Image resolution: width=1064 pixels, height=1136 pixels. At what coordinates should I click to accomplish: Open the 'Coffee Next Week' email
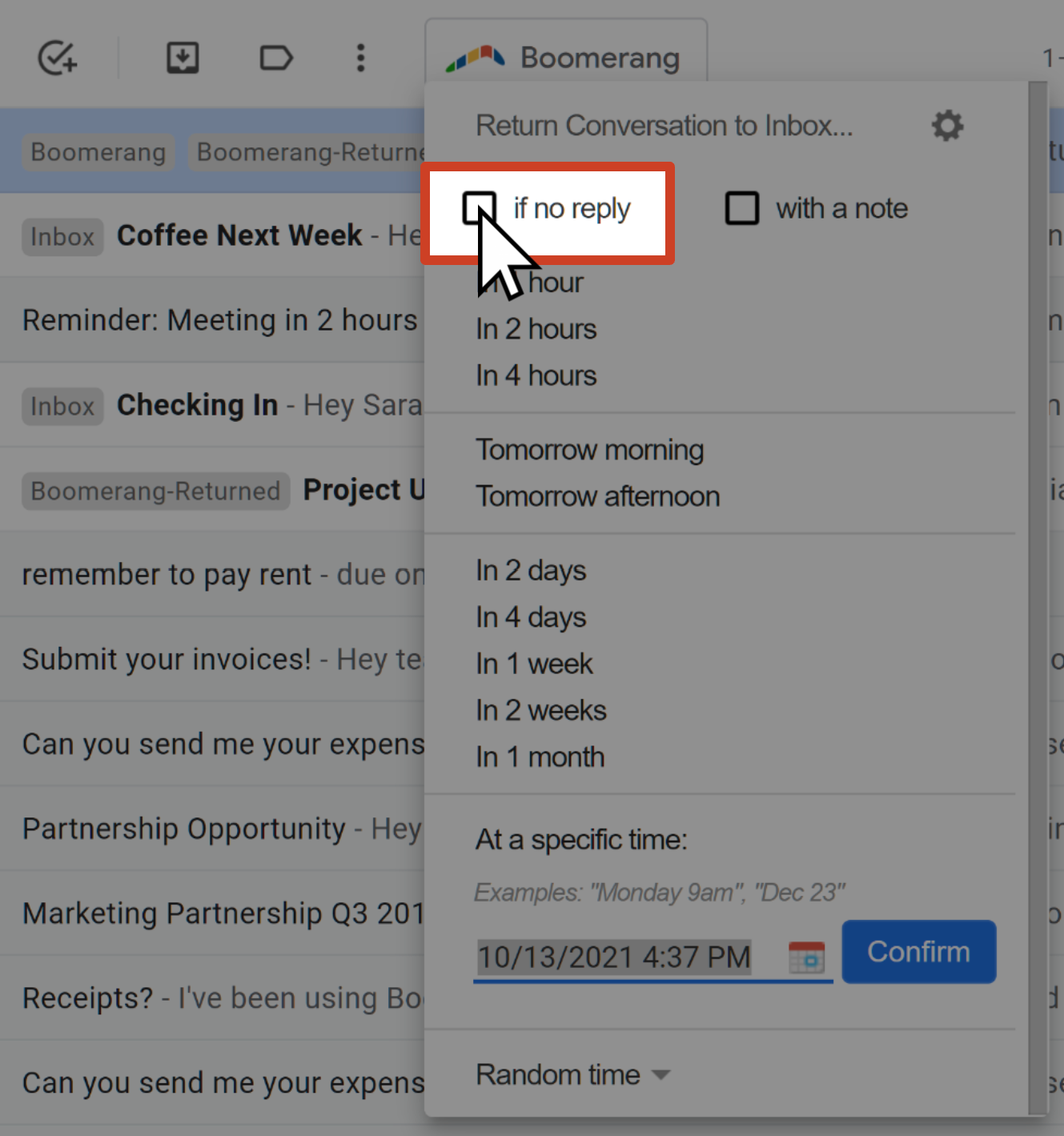click(212, 236)
